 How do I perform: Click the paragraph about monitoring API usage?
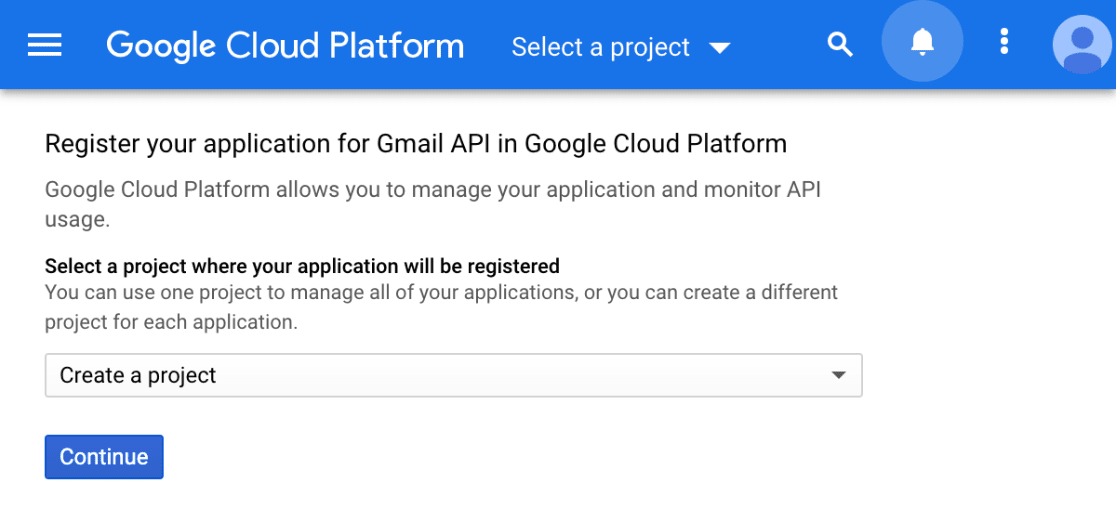[433, 205]
